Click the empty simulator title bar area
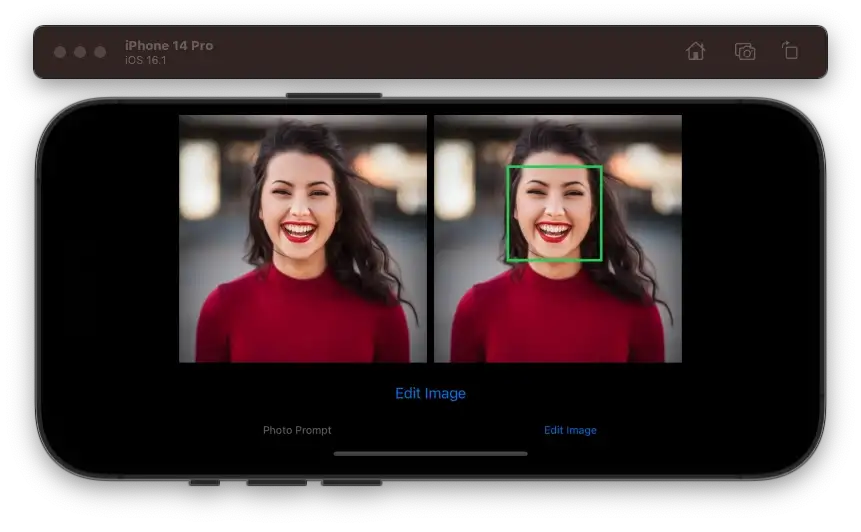The height and width of the screenshot is (532, 861). pyautogui.click(x=450, y=52)
